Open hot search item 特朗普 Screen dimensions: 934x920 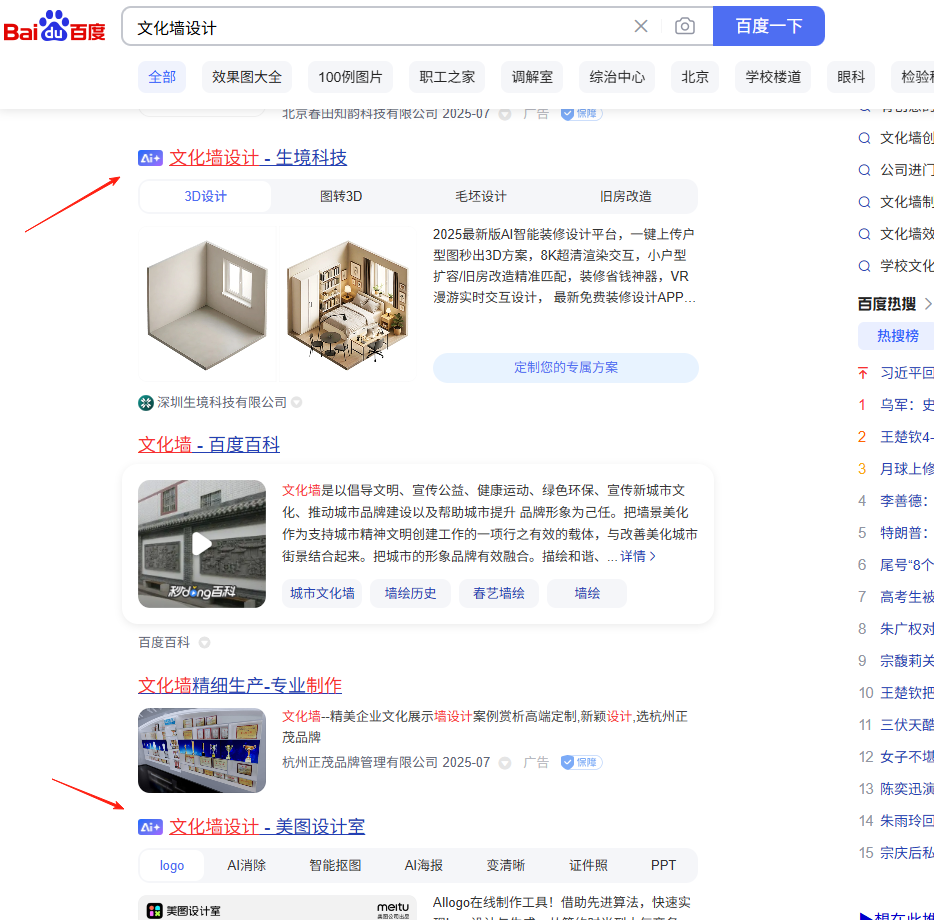(x=907, y=533)
